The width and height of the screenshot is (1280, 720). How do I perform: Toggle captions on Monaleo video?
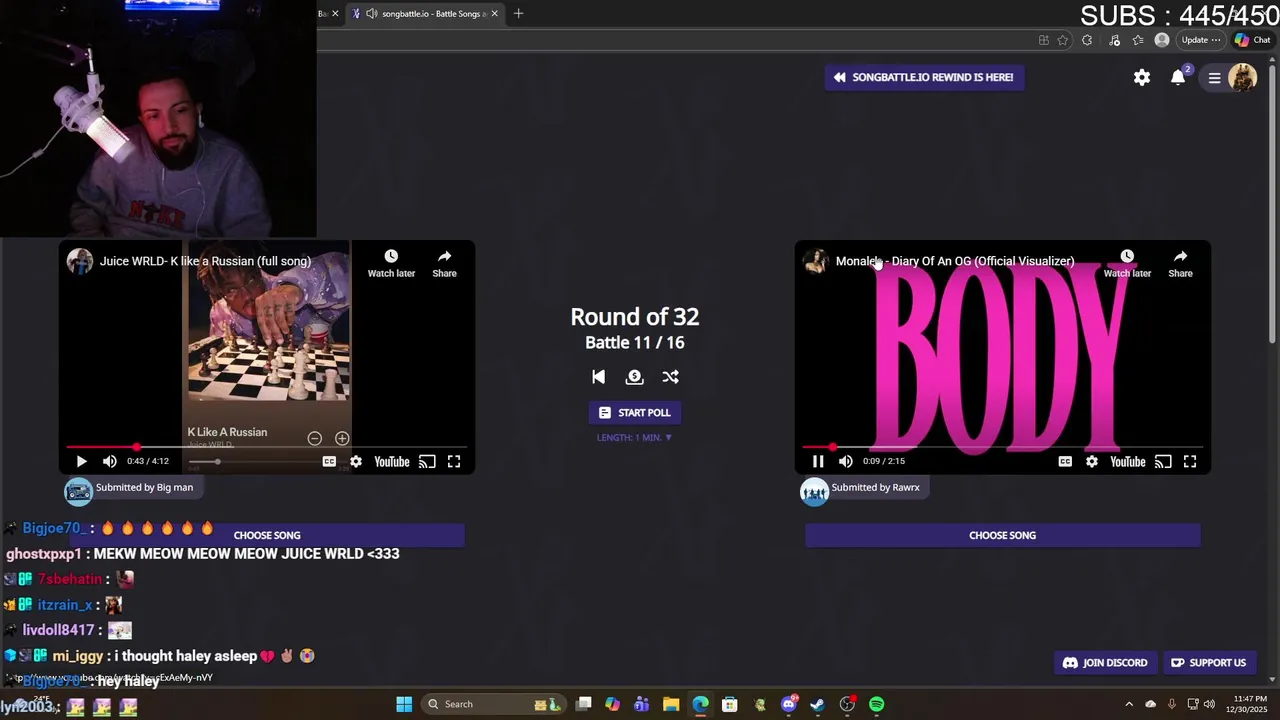click(1065, 461)
